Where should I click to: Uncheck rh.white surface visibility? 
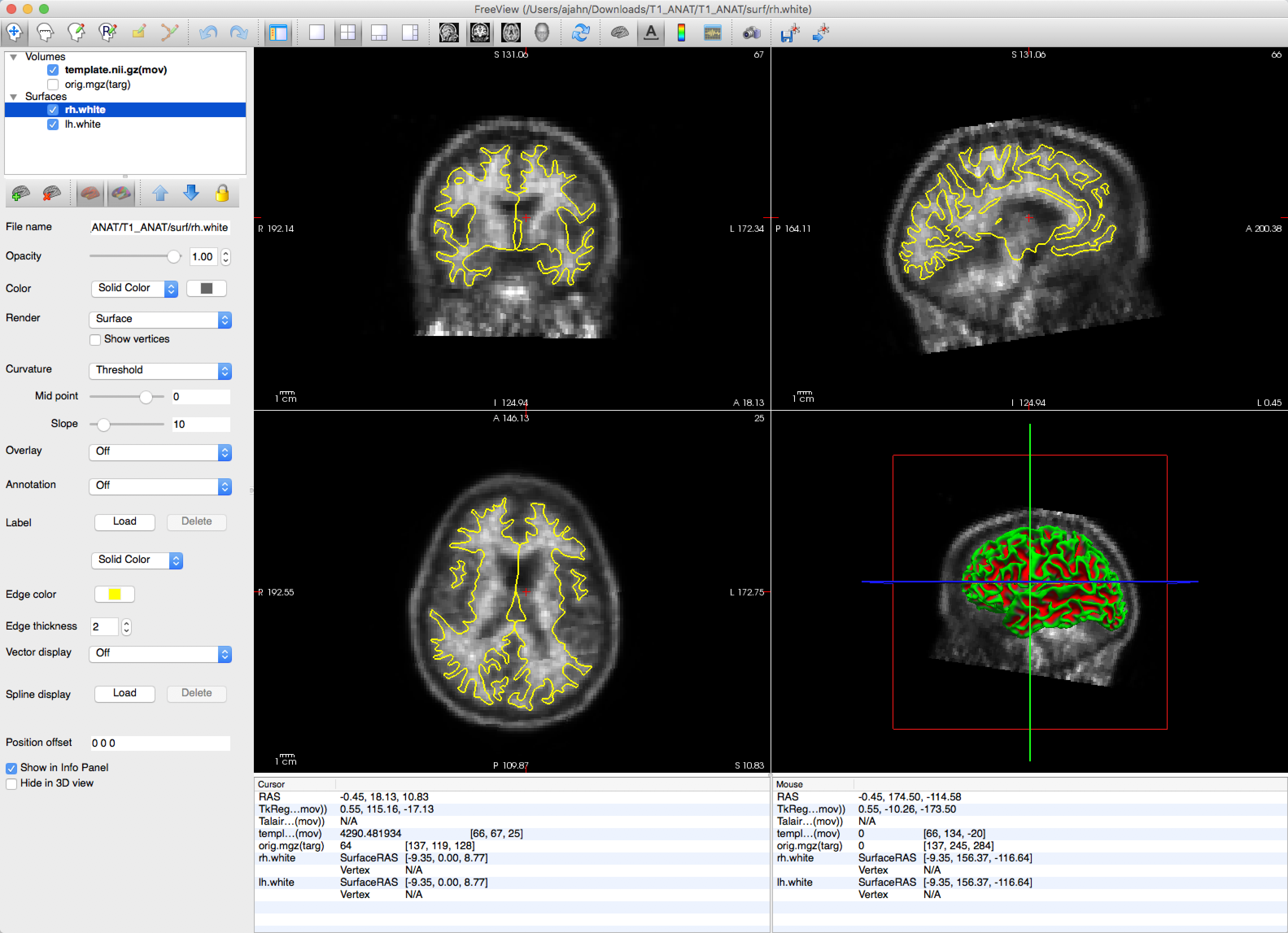tap(53, 109)
